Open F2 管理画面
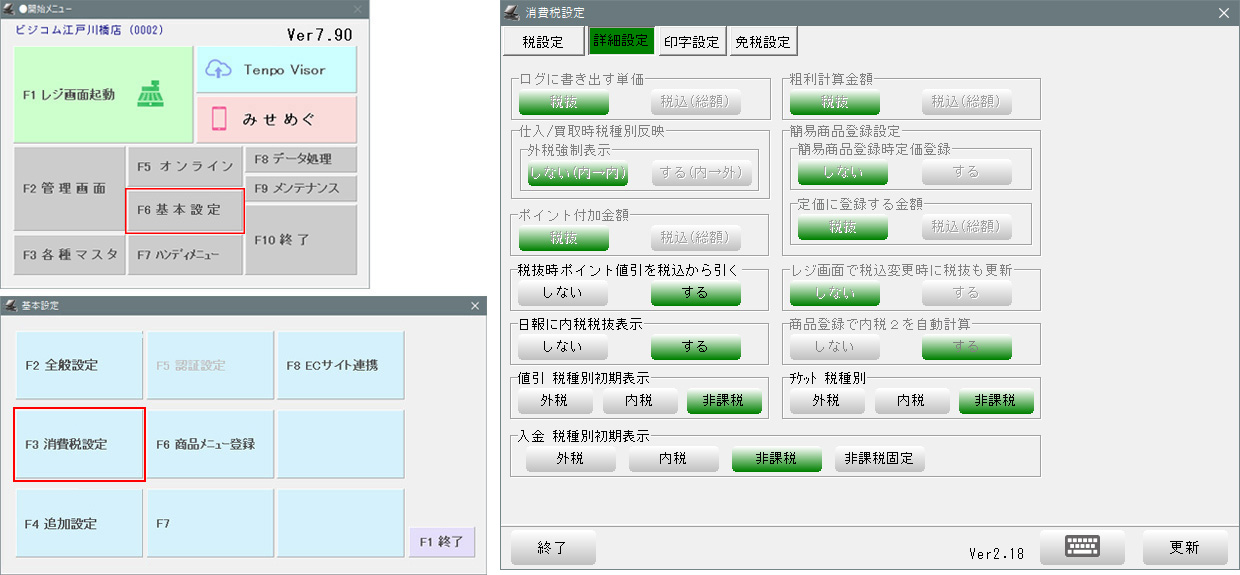This screenshot has width=1240, height=575. click(x=69, y=188)
